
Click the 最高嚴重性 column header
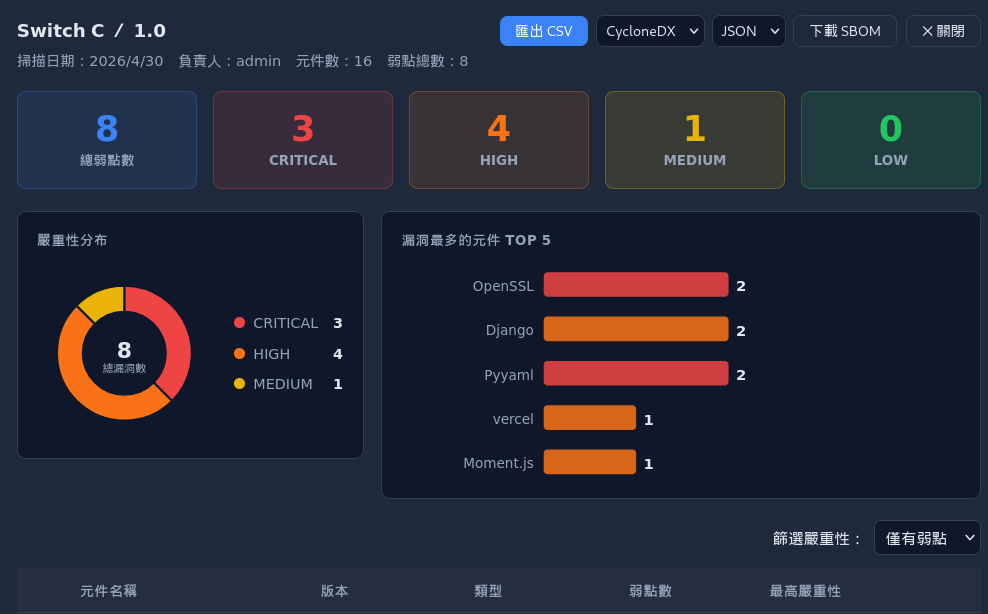coord(805,591)
